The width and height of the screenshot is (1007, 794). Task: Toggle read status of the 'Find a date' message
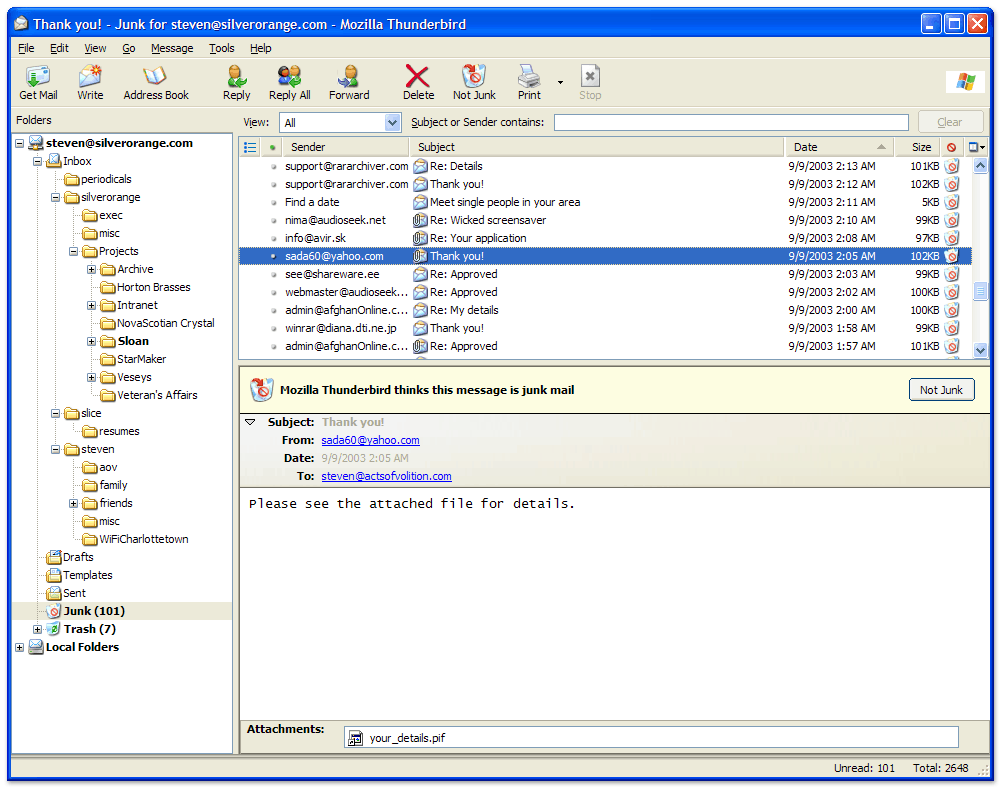tap(273, 202)
